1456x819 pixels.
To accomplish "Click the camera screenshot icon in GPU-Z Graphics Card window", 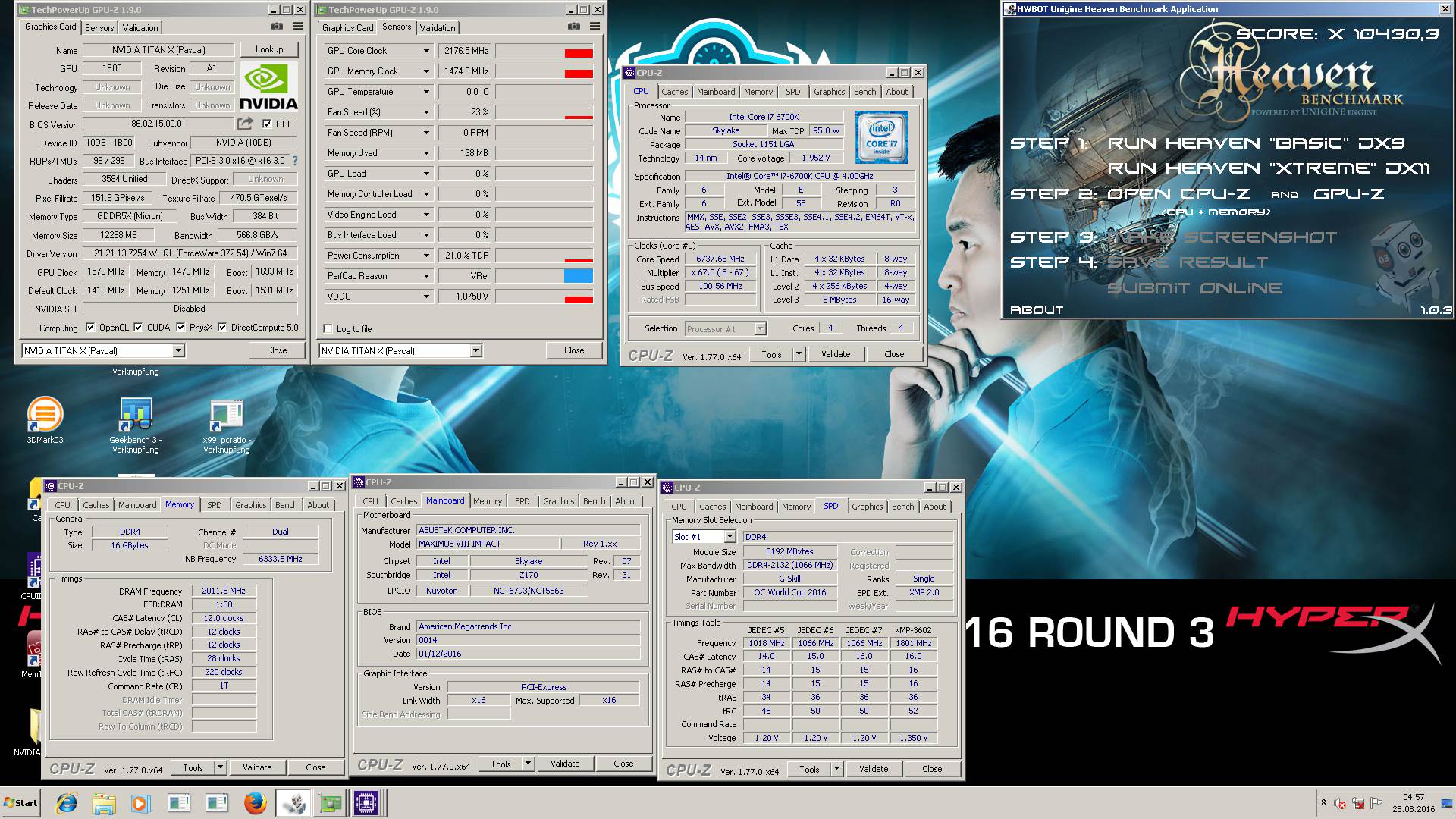I will [x=277, y=27].
